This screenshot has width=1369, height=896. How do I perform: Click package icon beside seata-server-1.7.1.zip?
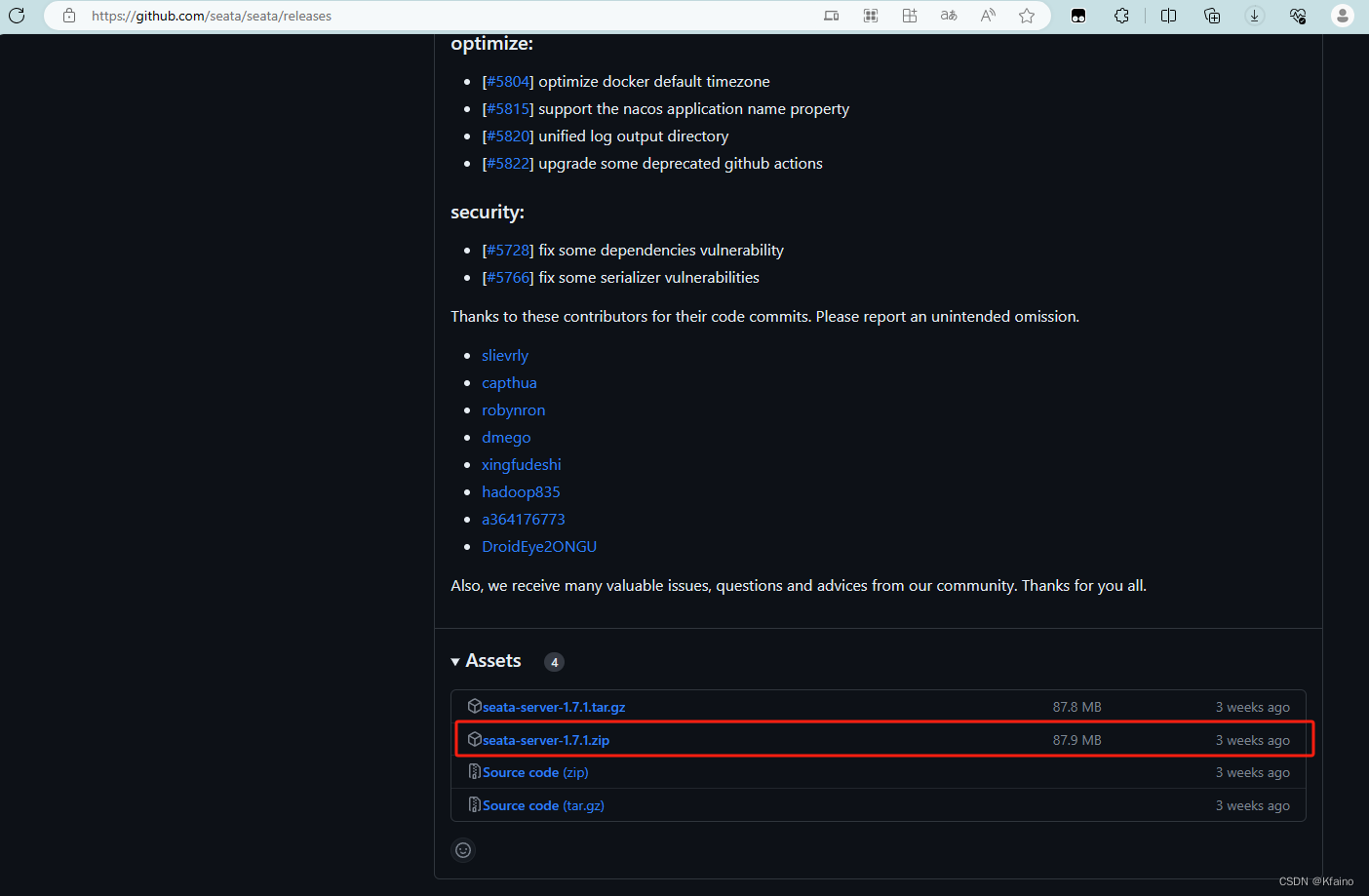[x=475, y=739]
